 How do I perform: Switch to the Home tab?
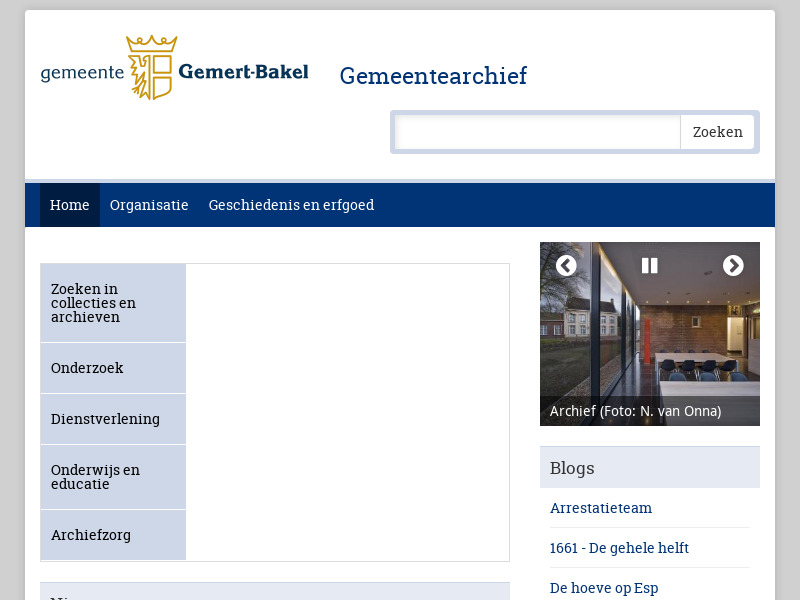pos(69,205)
